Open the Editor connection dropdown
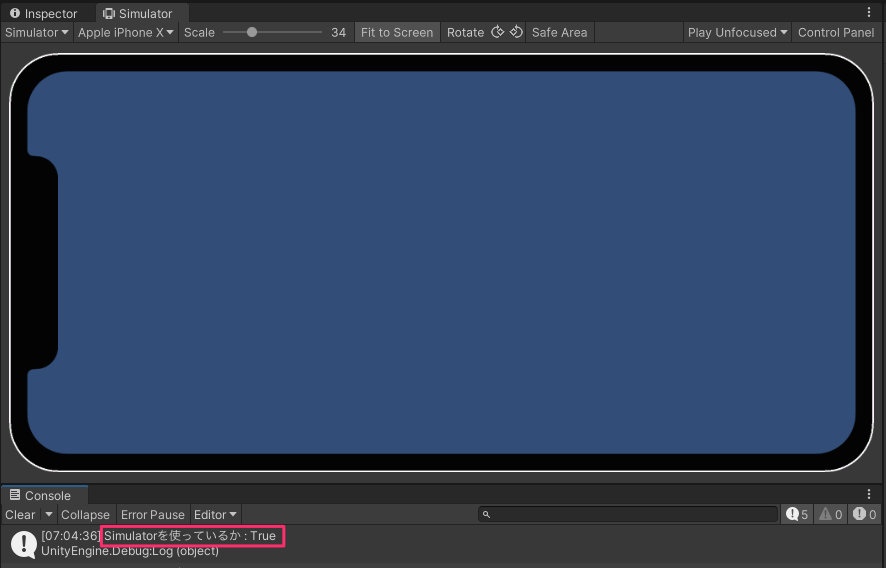 coord(215,514)
